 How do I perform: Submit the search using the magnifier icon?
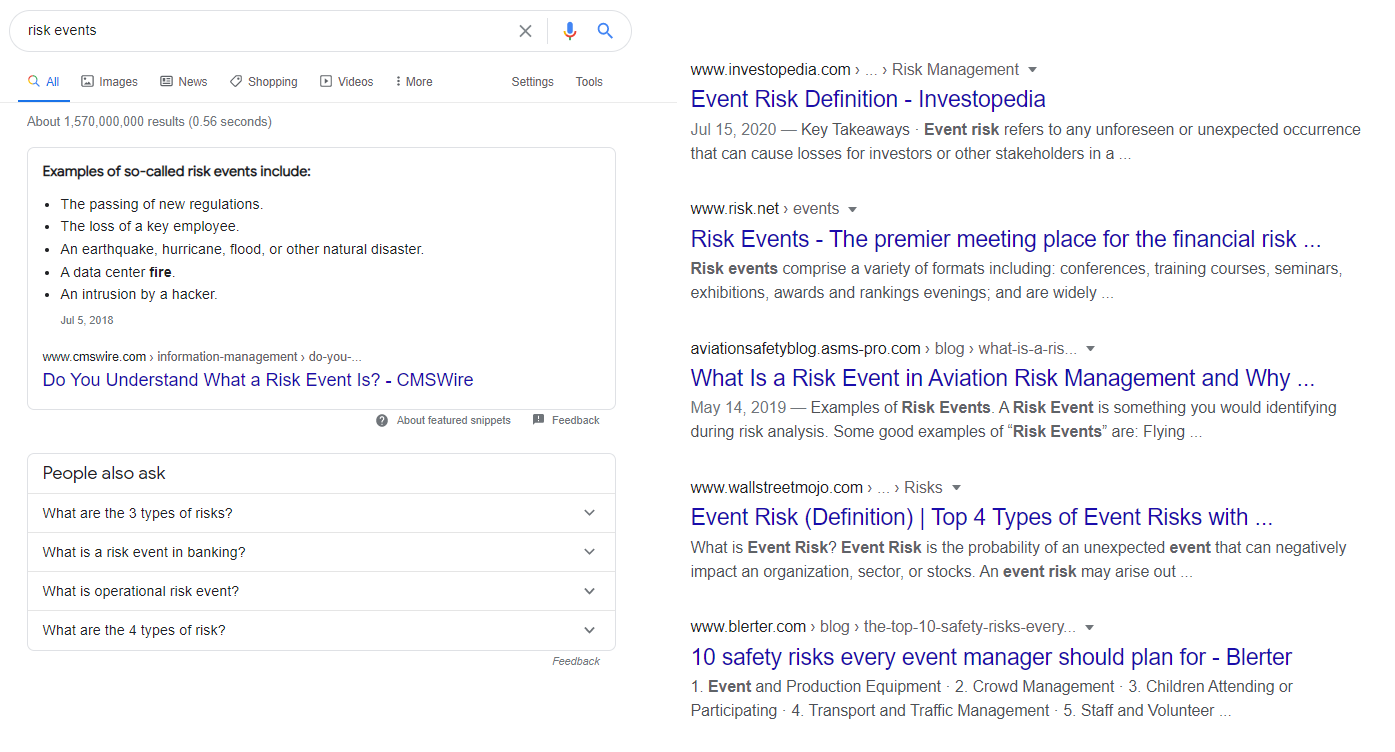point(605,31)
